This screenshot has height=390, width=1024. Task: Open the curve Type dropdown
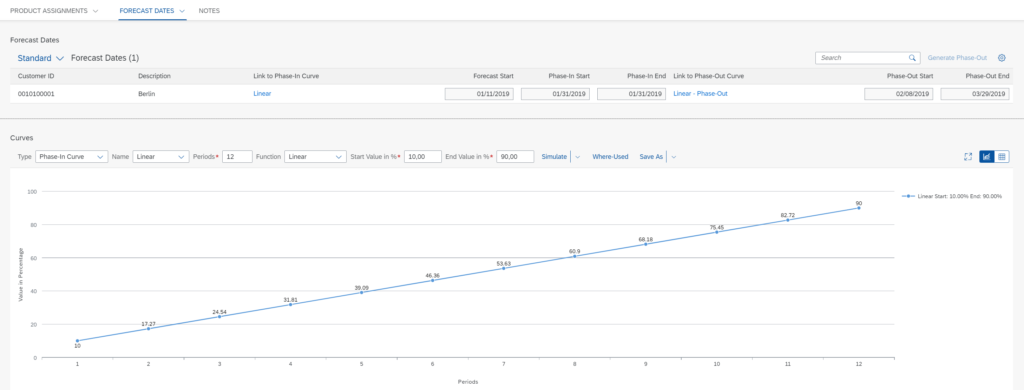(x=72, y=157)
